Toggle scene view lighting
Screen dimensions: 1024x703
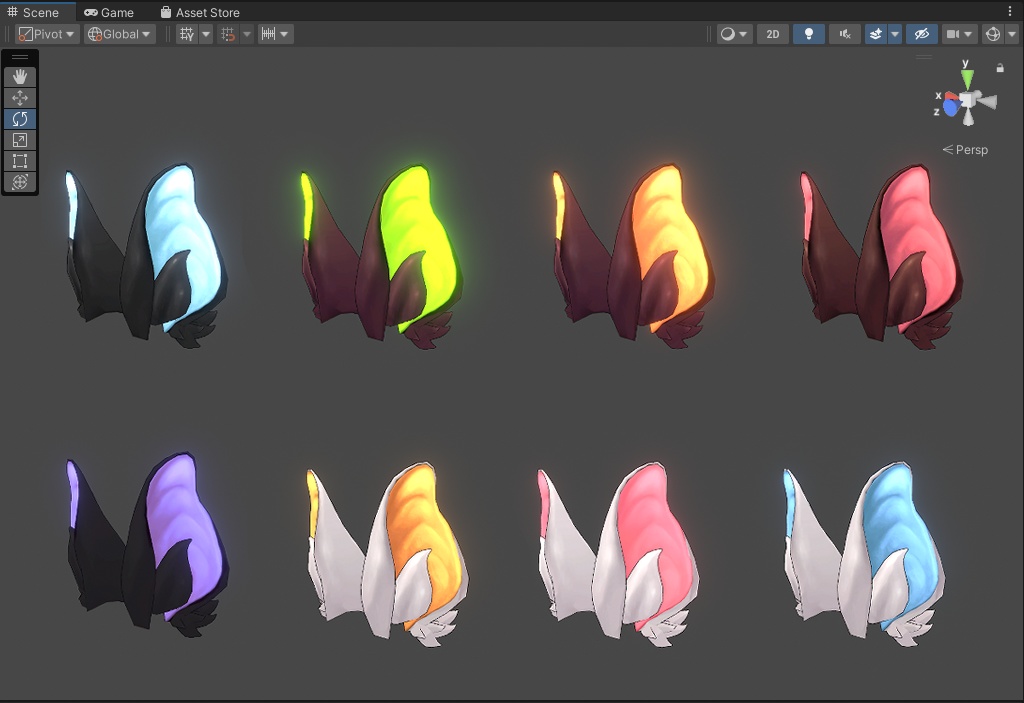(809, 33)
